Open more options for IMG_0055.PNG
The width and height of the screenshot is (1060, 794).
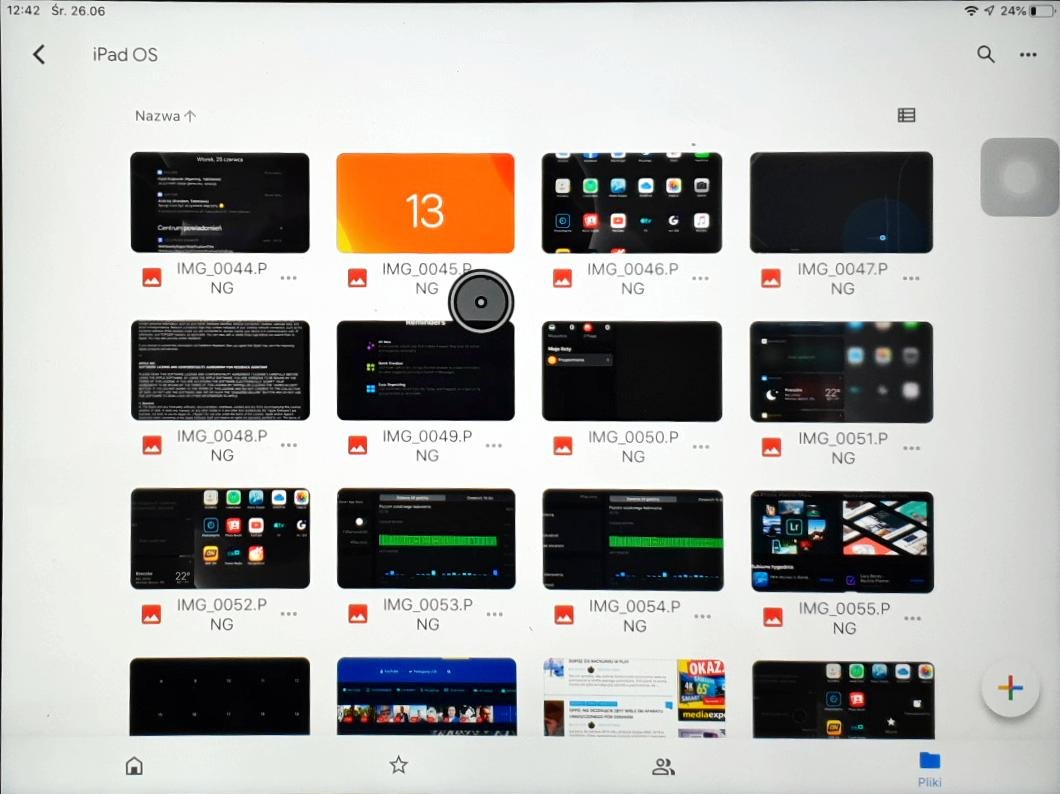(x=913, y=618)
